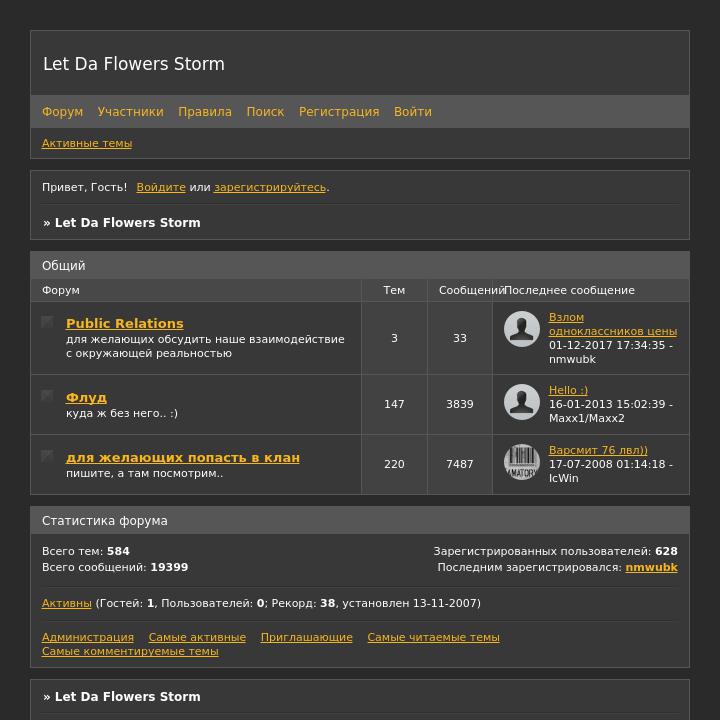
Task: Click Maxx1/Maxx2 avatar in Флуд row
Action: [522, 402]
